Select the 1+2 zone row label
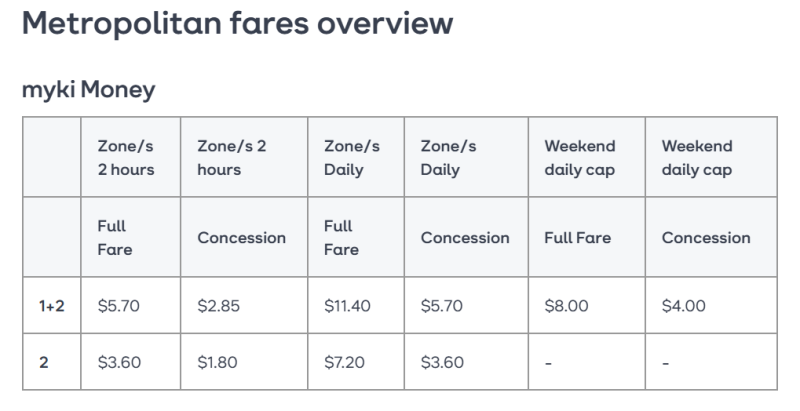This screenshot has width=800, height=411. [x=52, y=305]
